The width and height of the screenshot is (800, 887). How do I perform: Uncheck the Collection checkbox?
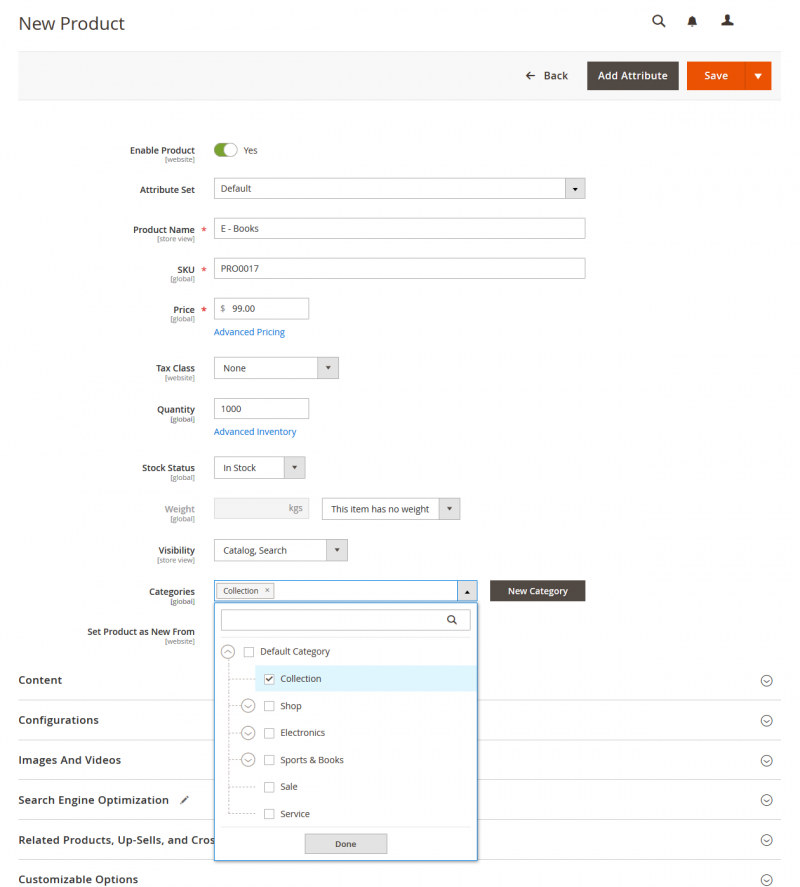[x=269, y=679]
